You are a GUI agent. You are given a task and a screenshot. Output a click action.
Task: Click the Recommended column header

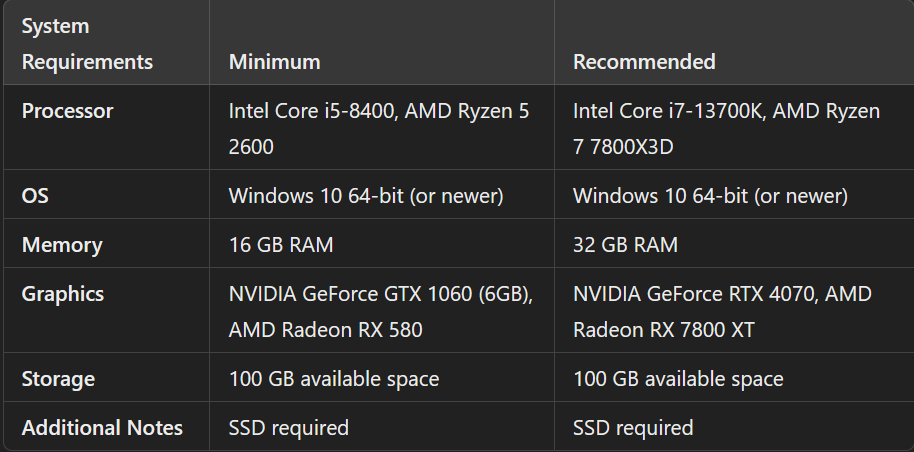point(644,62)
